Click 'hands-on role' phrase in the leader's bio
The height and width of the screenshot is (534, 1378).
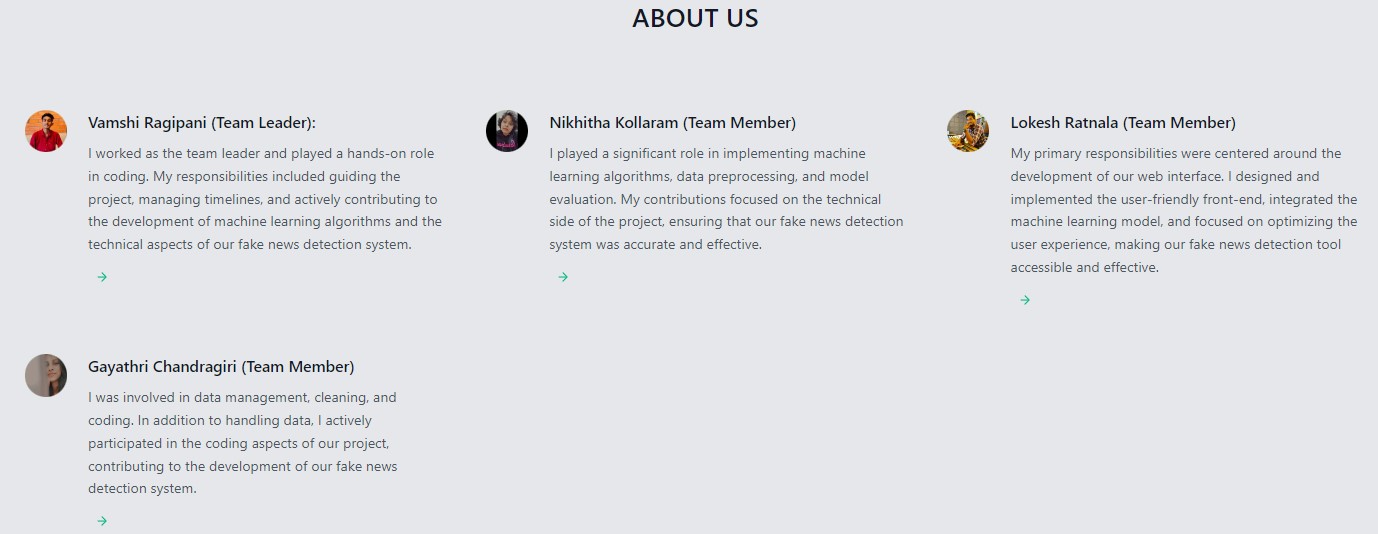coord(390,153)
